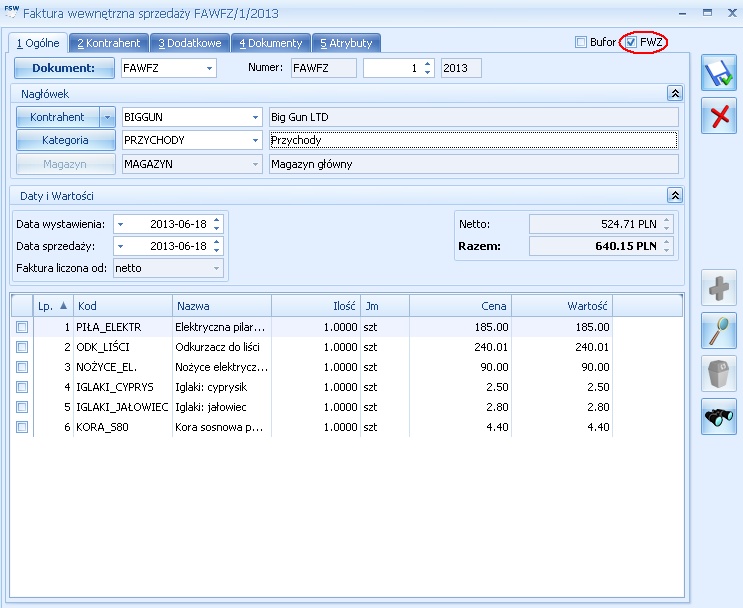Click the Kategoria button
The width and height of the screenshot is (743, 608).
(x=65, y=140)
